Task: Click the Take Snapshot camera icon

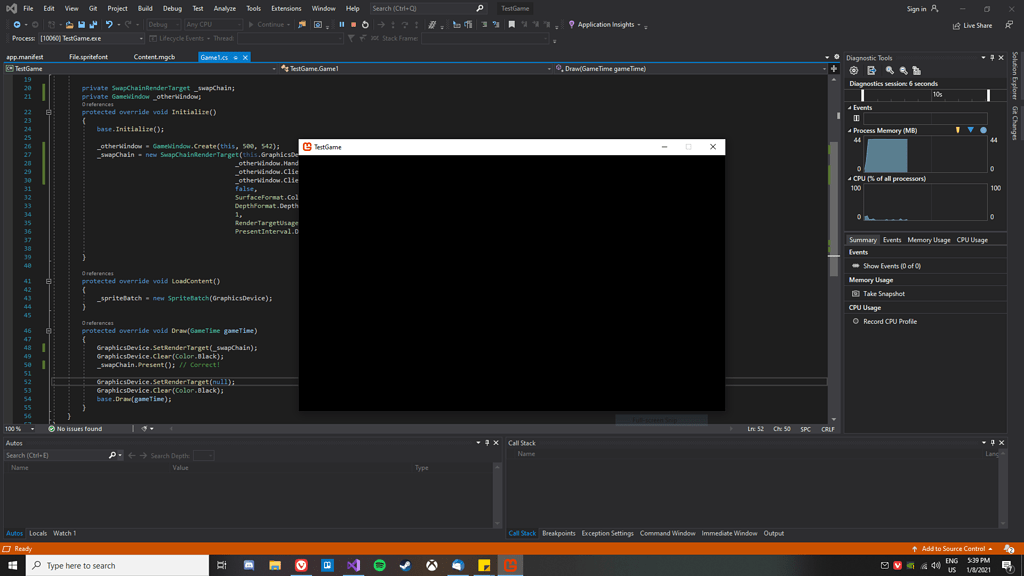Action: coord(856,294)
